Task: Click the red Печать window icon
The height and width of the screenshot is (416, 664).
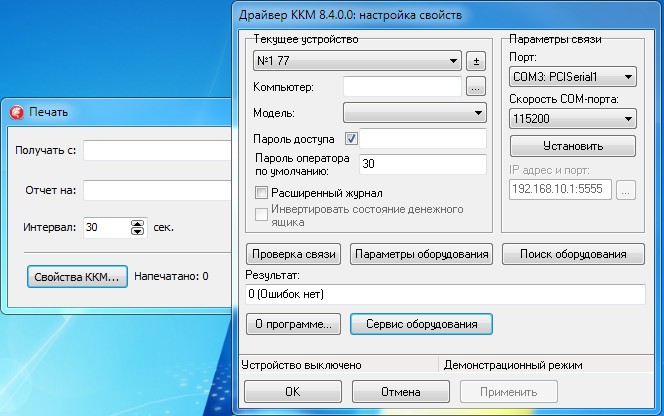Action: pos(17,112)
